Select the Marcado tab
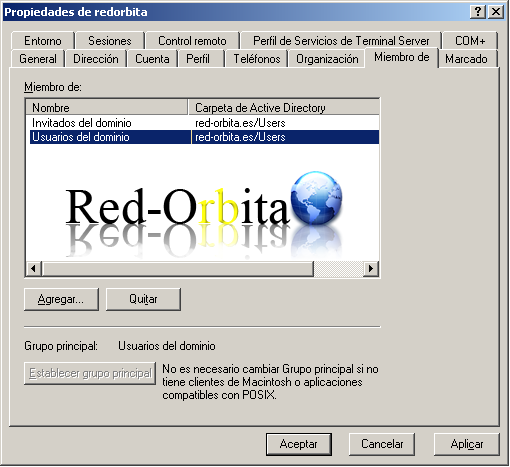 pyautogui.click(x=466, y=59)
